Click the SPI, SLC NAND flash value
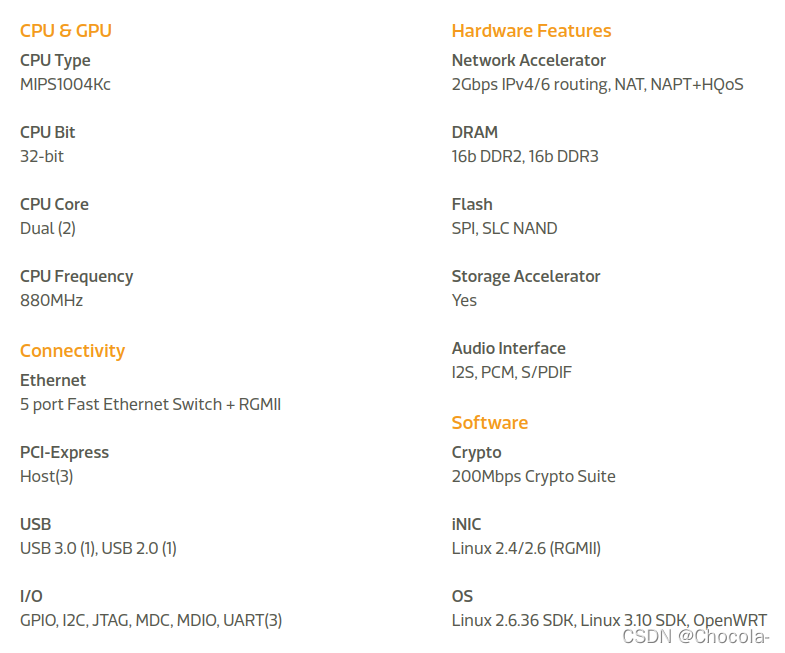 click(x=504, y=228)
